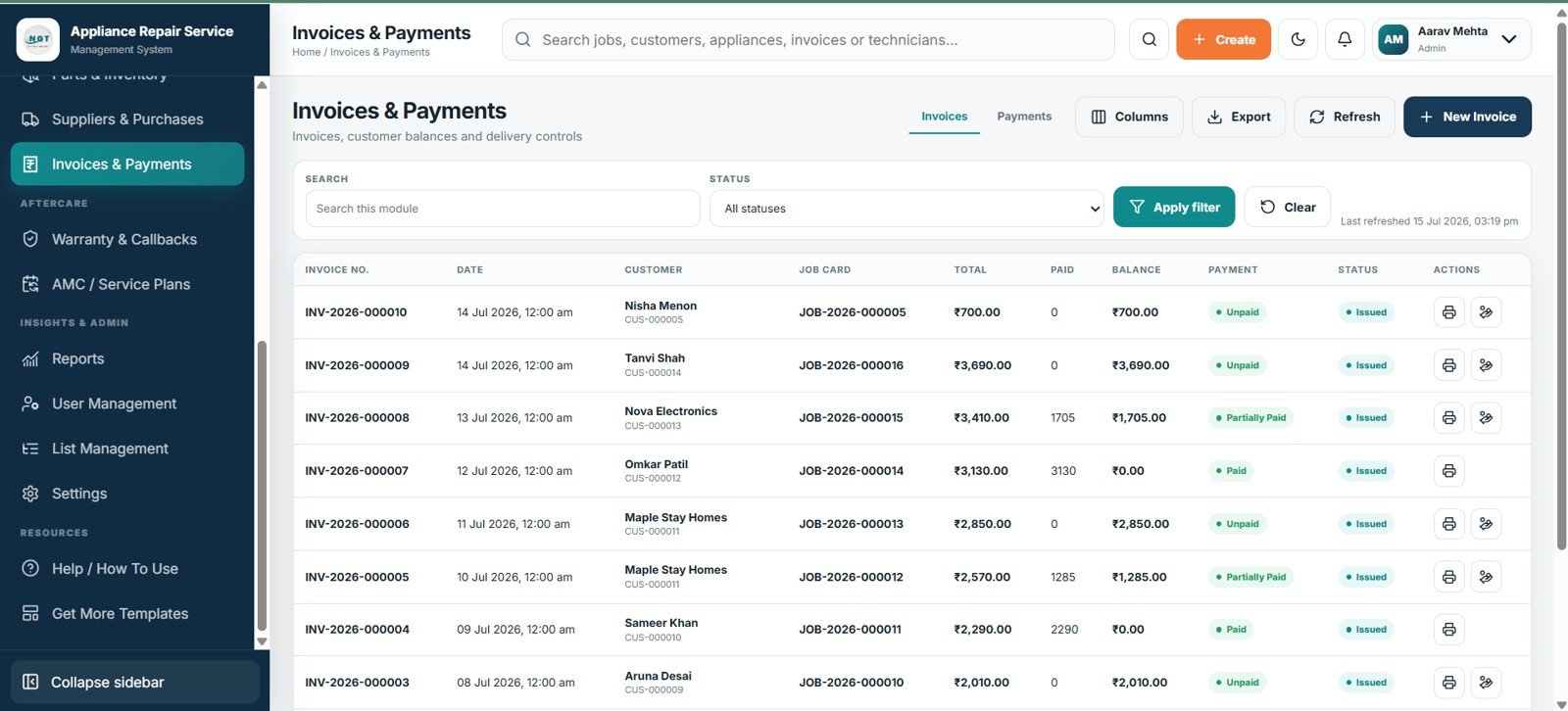Viewport: 1568px width, 711px height.
Task: Click the sidebar scrollbar up arrow
Action: 262,85
